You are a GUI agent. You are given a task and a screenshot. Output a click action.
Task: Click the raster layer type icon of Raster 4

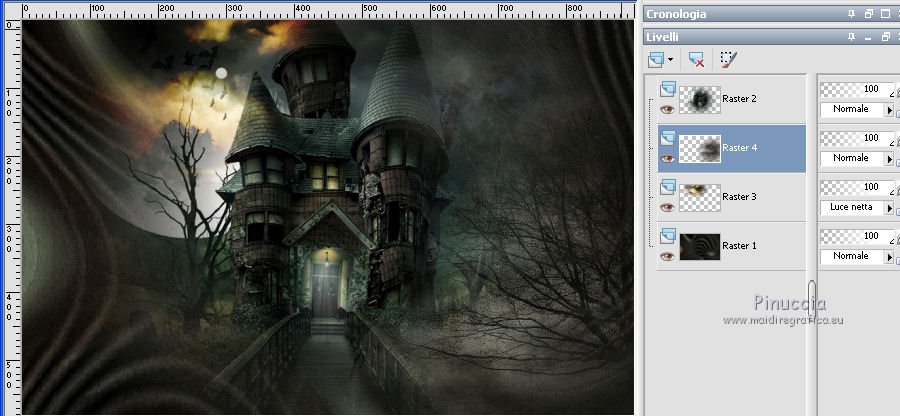(x=668, y=138)
